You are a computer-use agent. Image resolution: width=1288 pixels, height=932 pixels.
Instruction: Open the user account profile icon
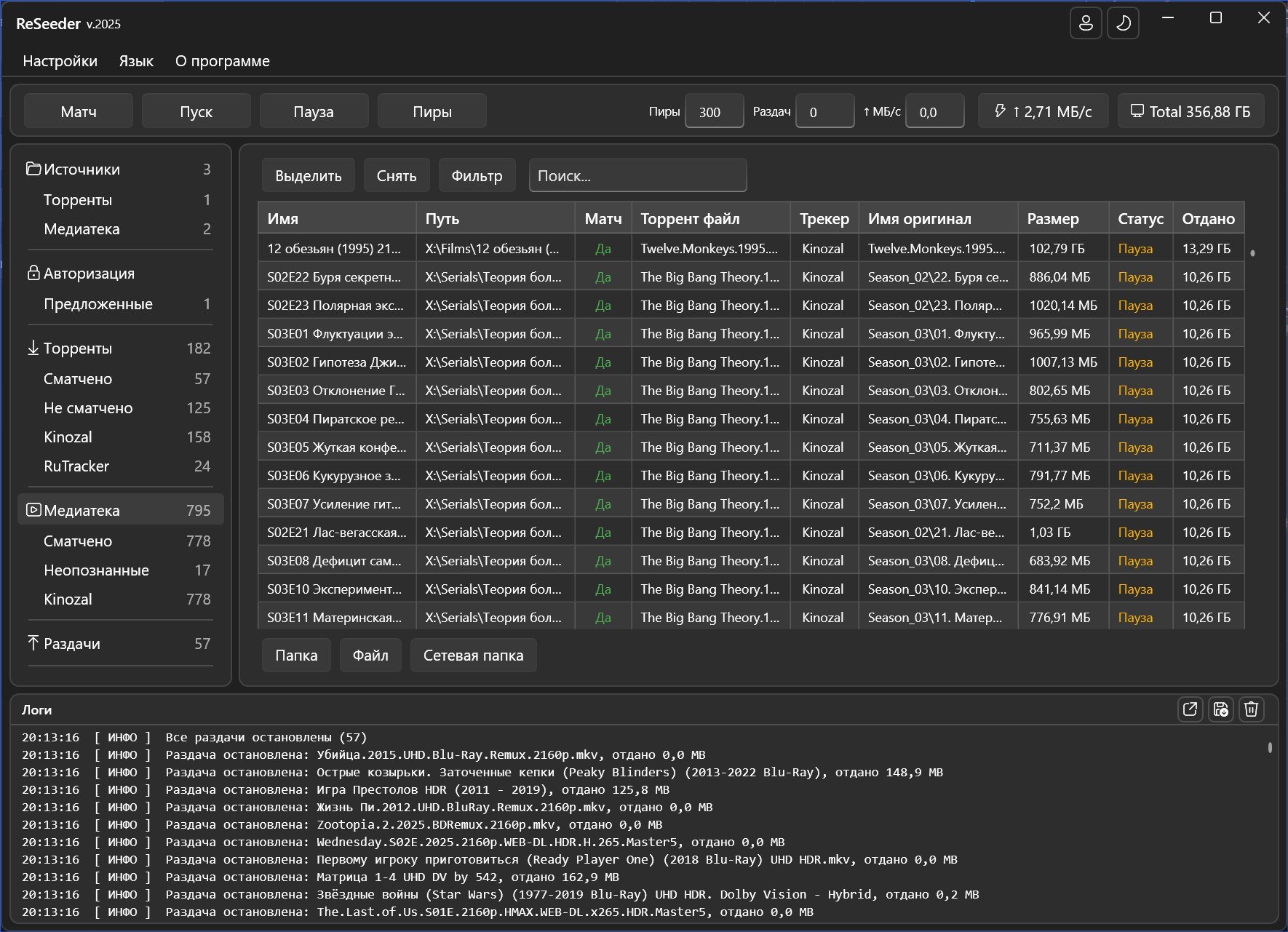[x=1085, y=23]
